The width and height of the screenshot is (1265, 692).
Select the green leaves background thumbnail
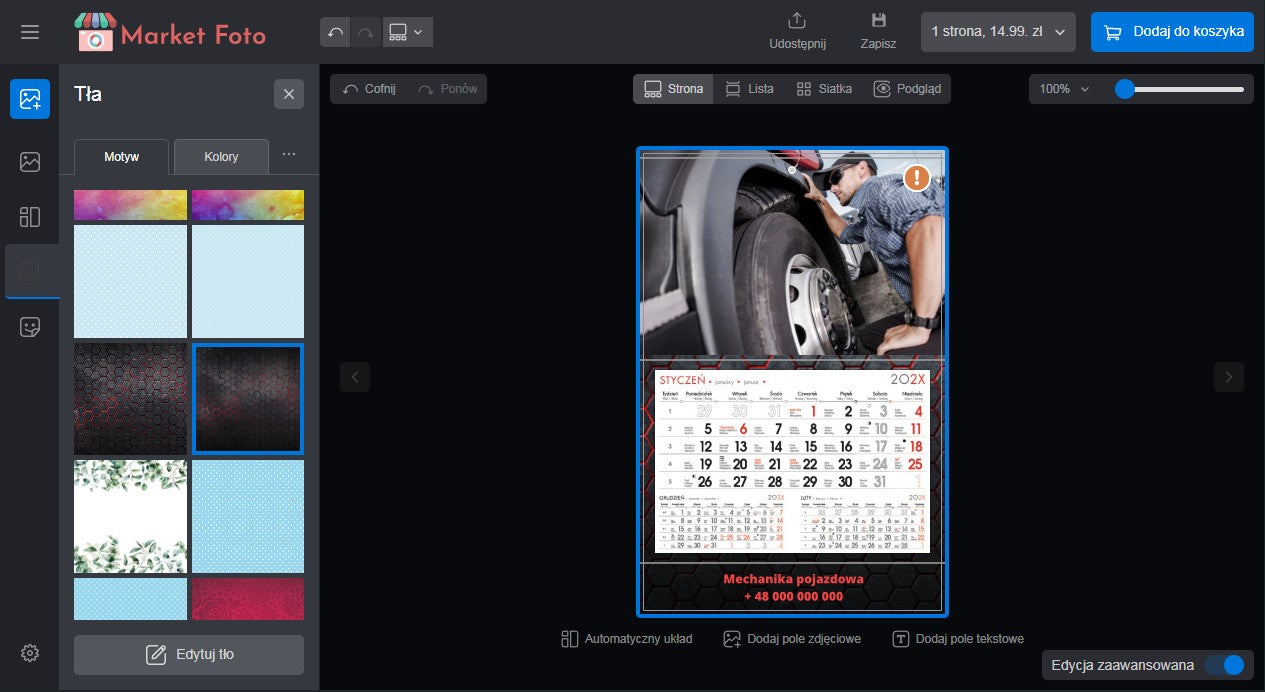(130, 516)
